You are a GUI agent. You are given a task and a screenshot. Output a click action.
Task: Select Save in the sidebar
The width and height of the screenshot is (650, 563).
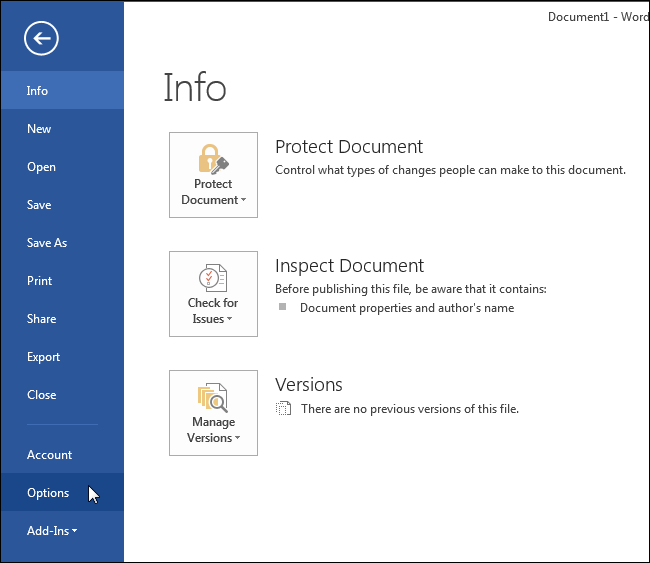(x=62, y=205)
